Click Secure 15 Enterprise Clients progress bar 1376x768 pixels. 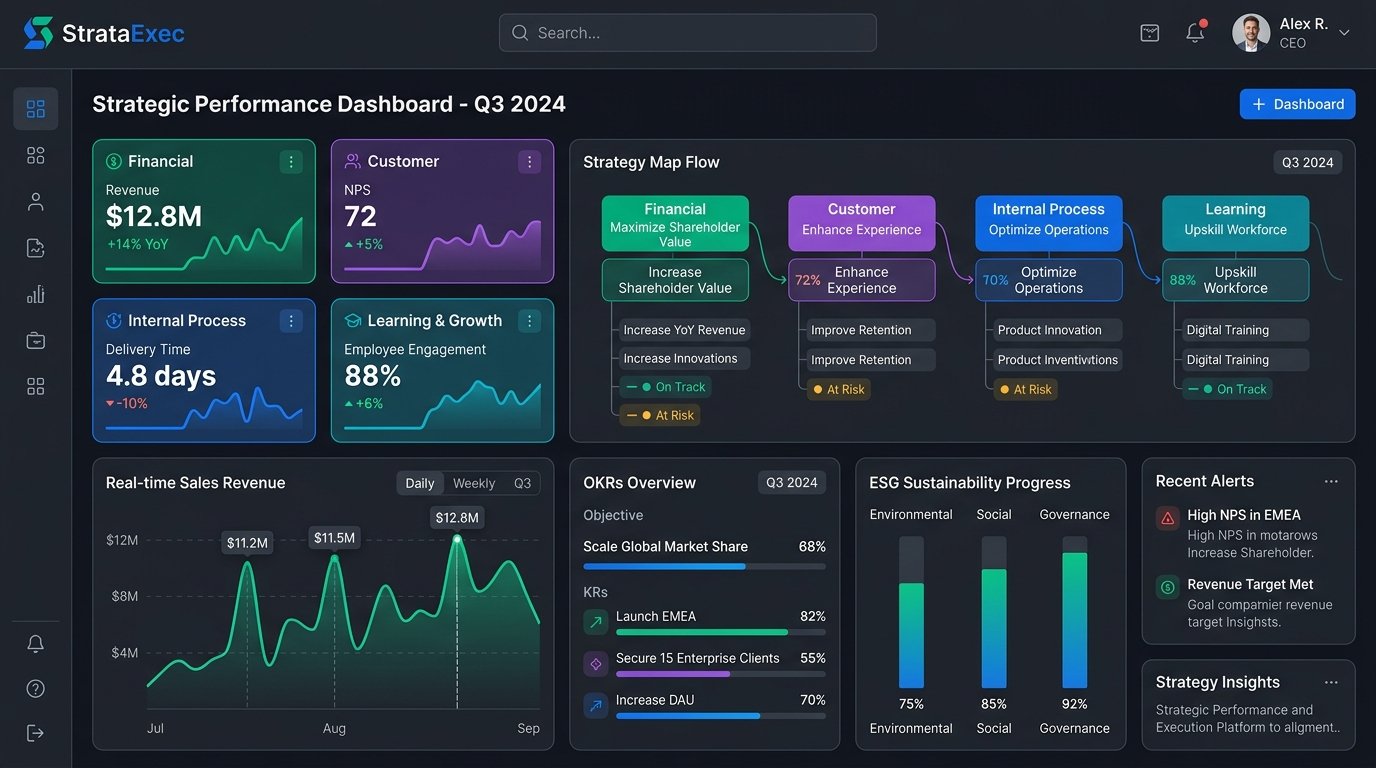(721, 674)
